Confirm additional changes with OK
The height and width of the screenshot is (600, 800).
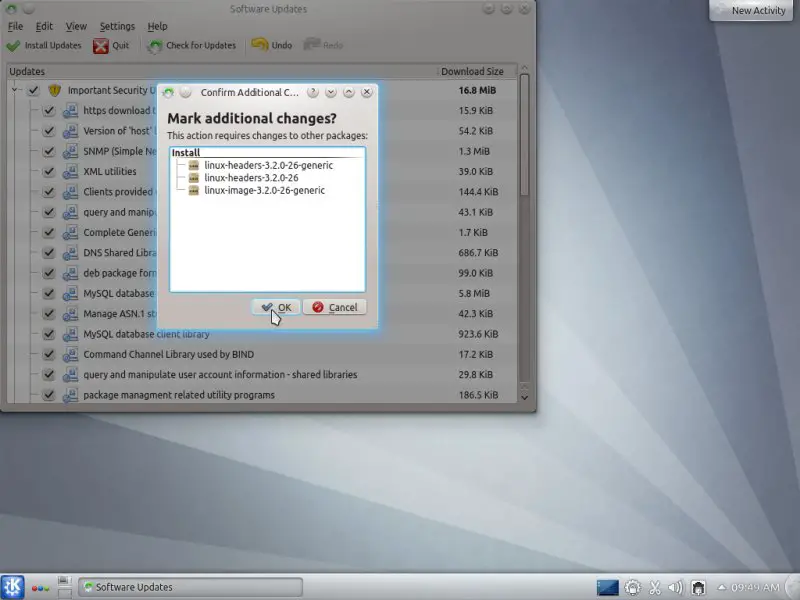276,307
